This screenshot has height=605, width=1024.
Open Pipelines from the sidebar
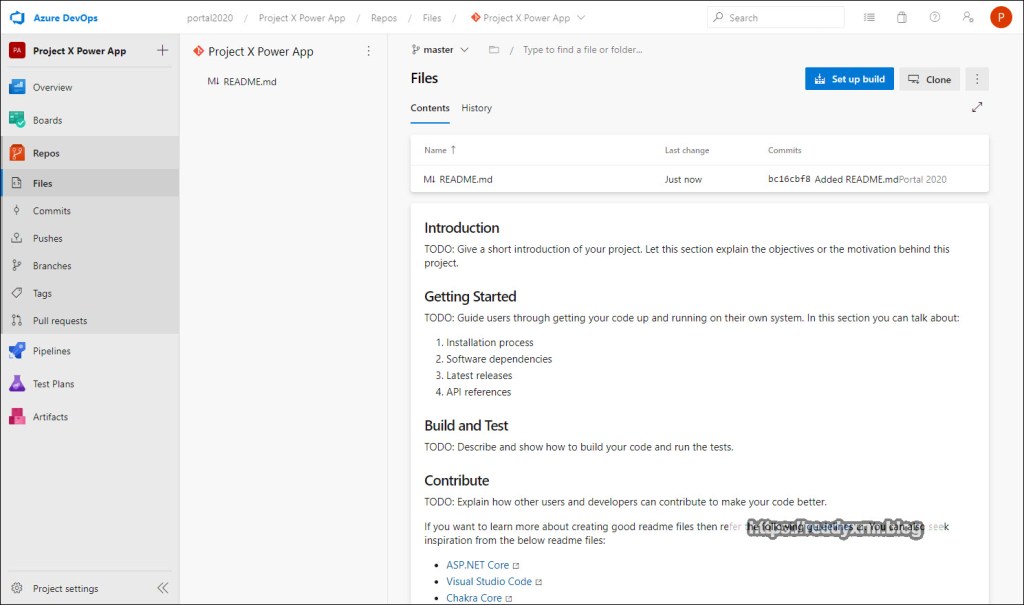51,351
